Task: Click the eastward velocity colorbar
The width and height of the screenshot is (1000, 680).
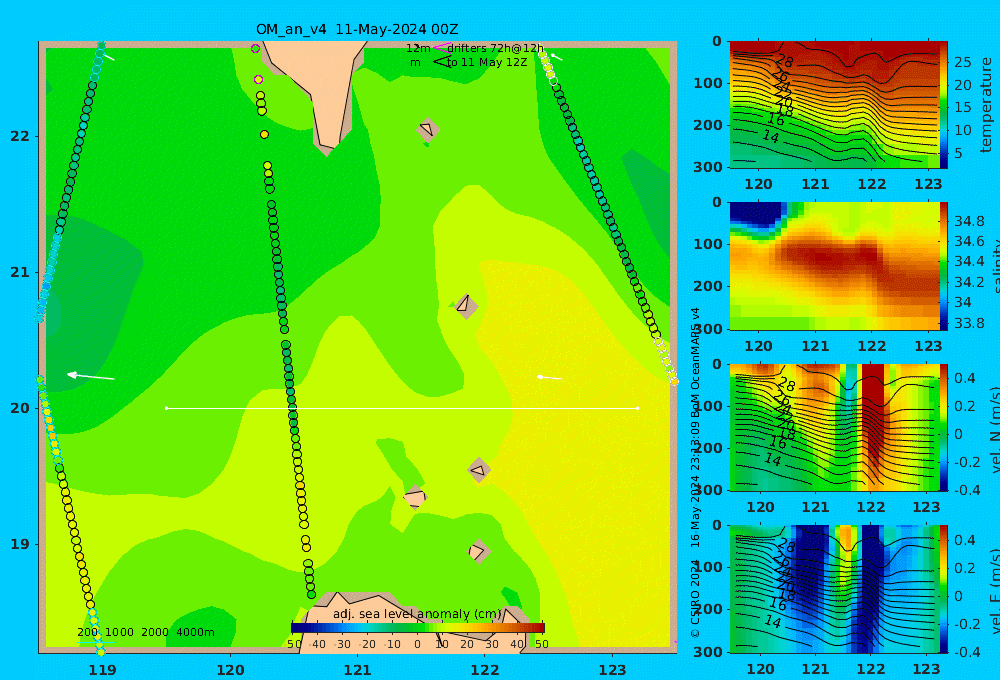Action: click(x=944, y=589)
